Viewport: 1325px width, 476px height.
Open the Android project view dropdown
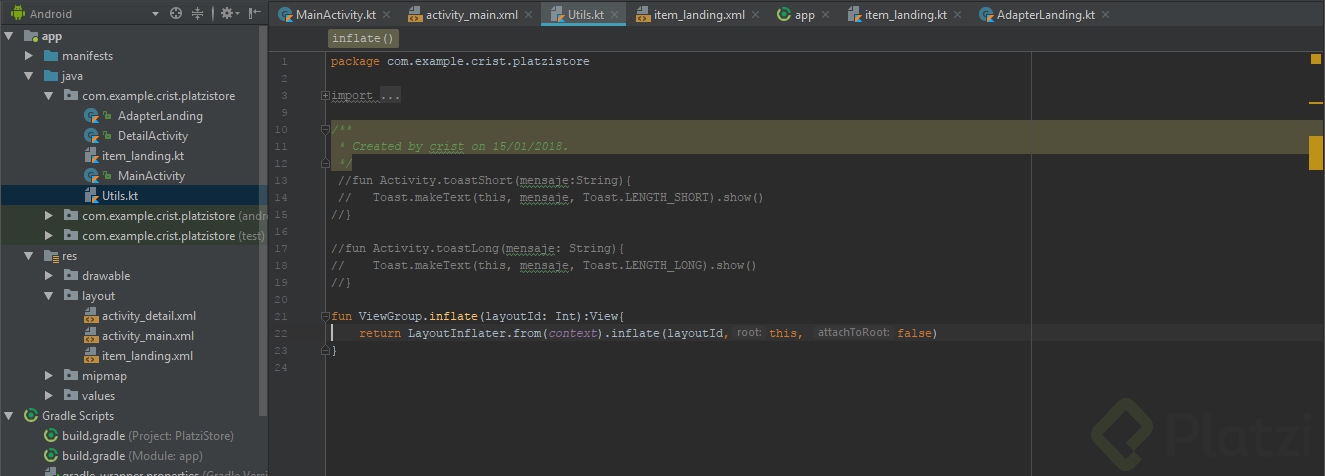(x=155, y=14)
